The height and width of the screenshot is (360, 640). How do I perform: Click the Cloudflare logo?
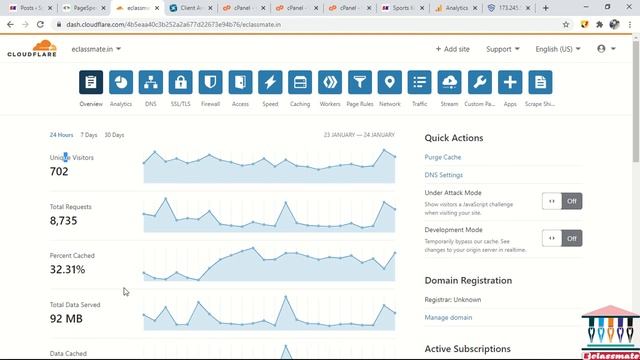pos(32,49)
